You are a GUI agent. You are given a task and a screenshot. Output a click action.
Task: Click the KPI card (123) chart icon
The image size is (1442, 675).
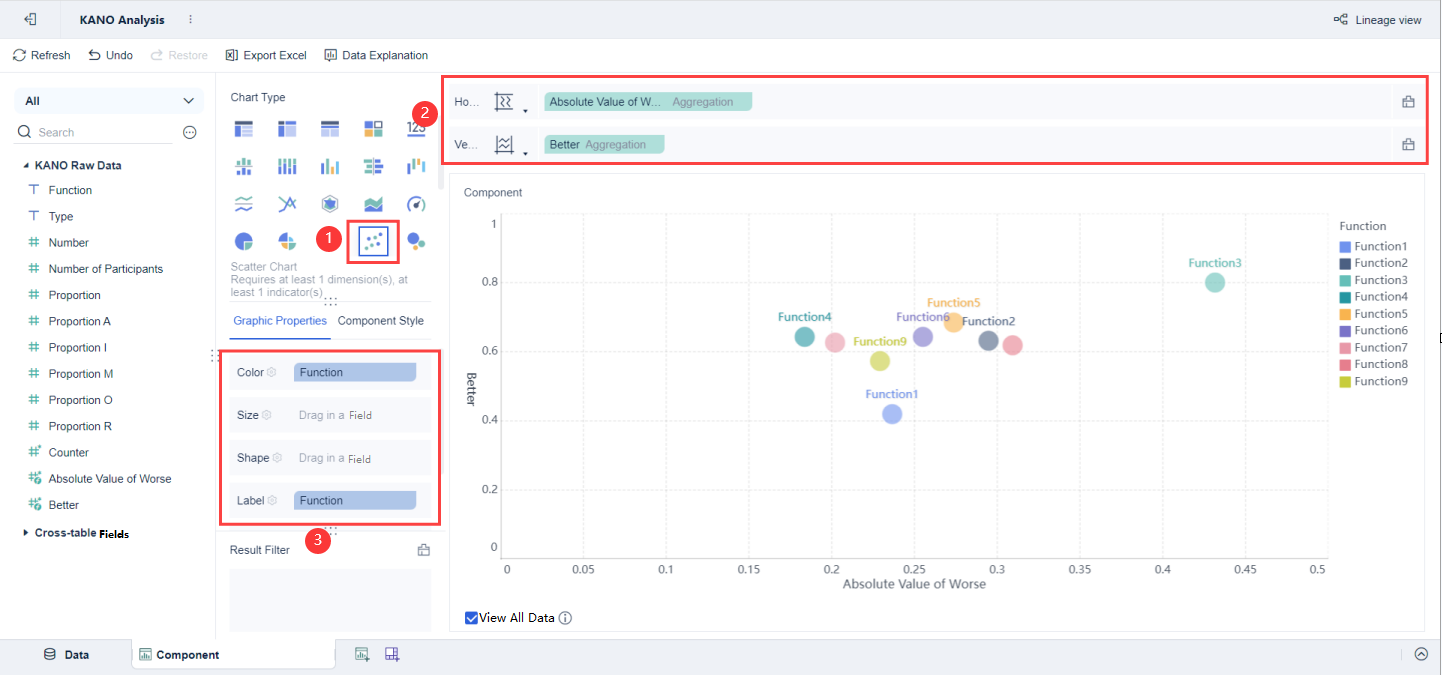coord(415,129)
